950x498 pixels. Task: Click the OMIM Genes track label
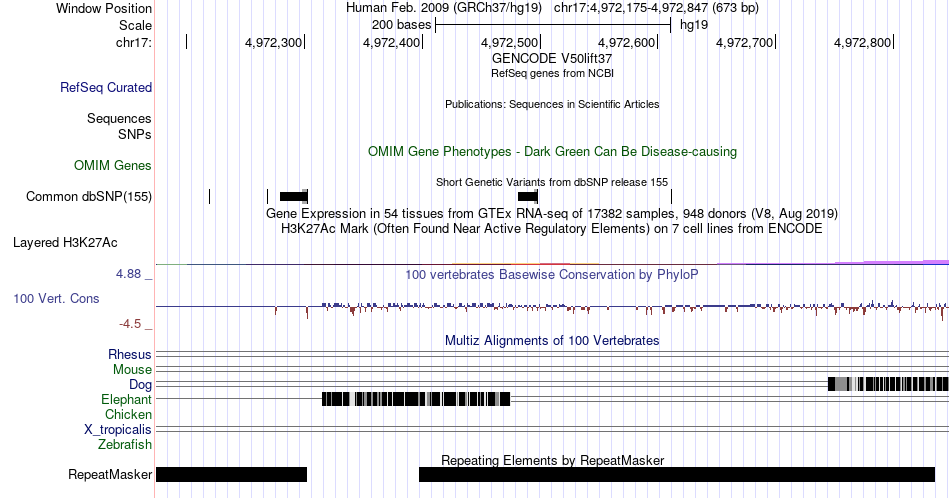pyautogui.click(x=113, y=165)
